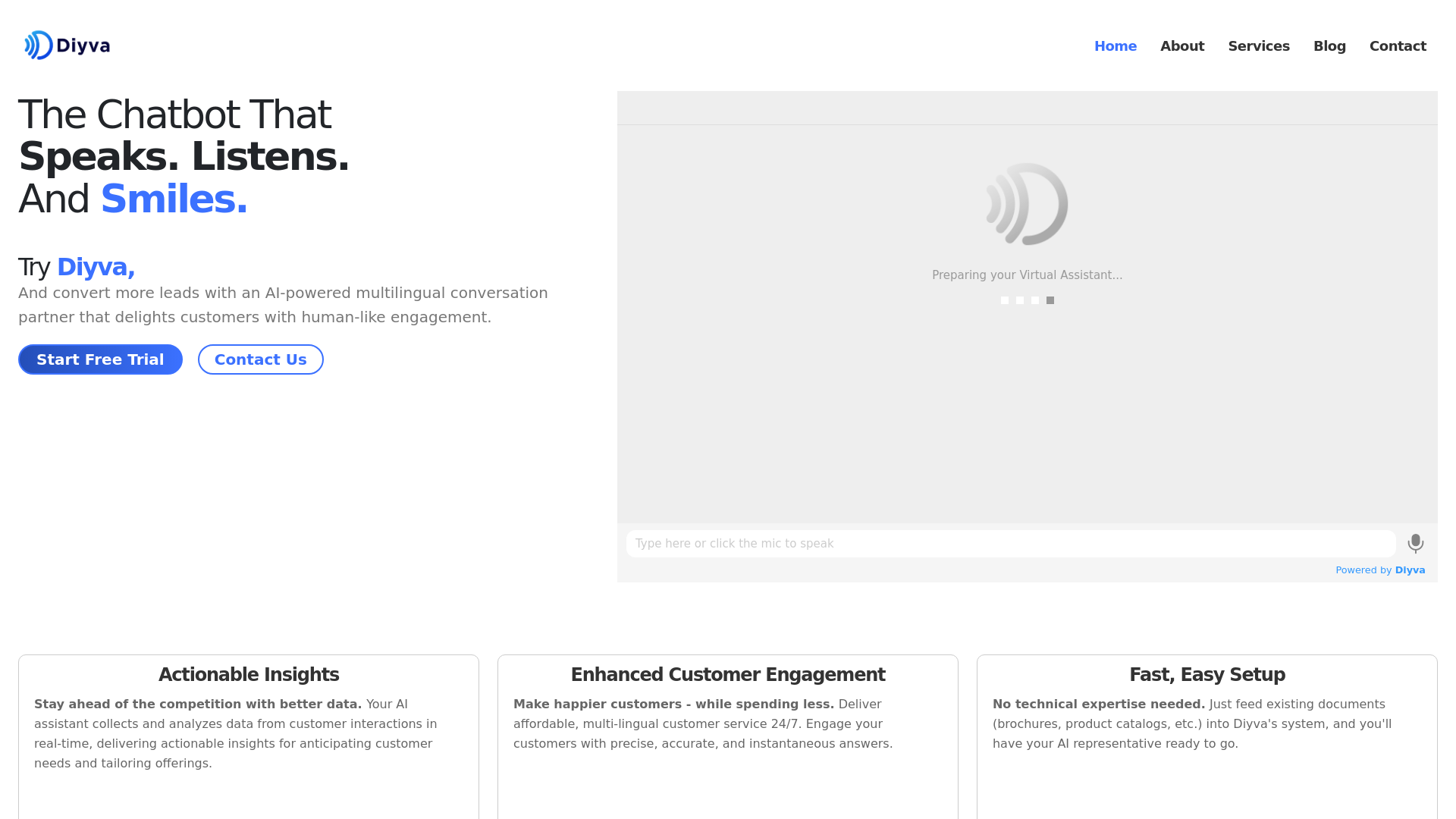1456x819 pixels.
Task: Click the Start Free Trial button
Action: 100,359
